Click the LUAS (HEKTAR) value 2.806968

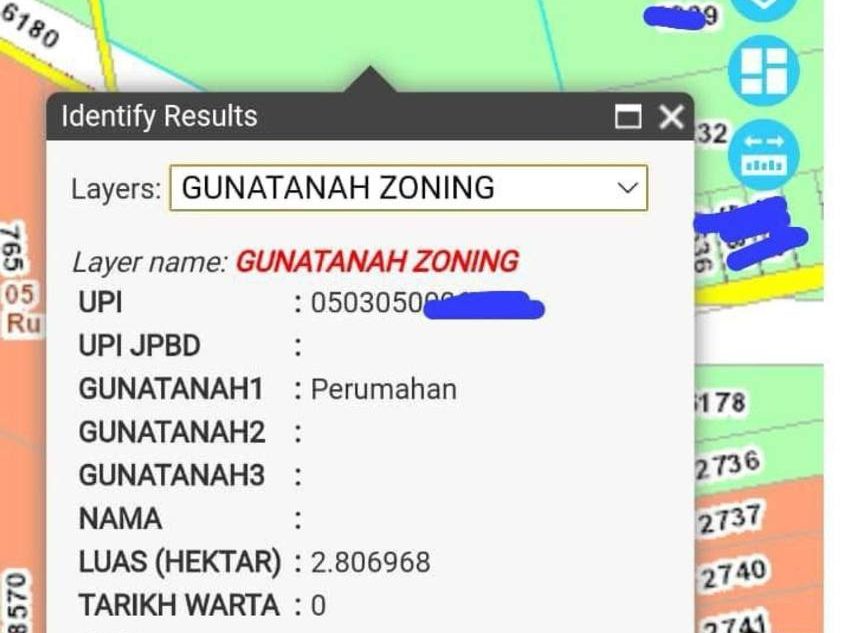click(370, 562)
